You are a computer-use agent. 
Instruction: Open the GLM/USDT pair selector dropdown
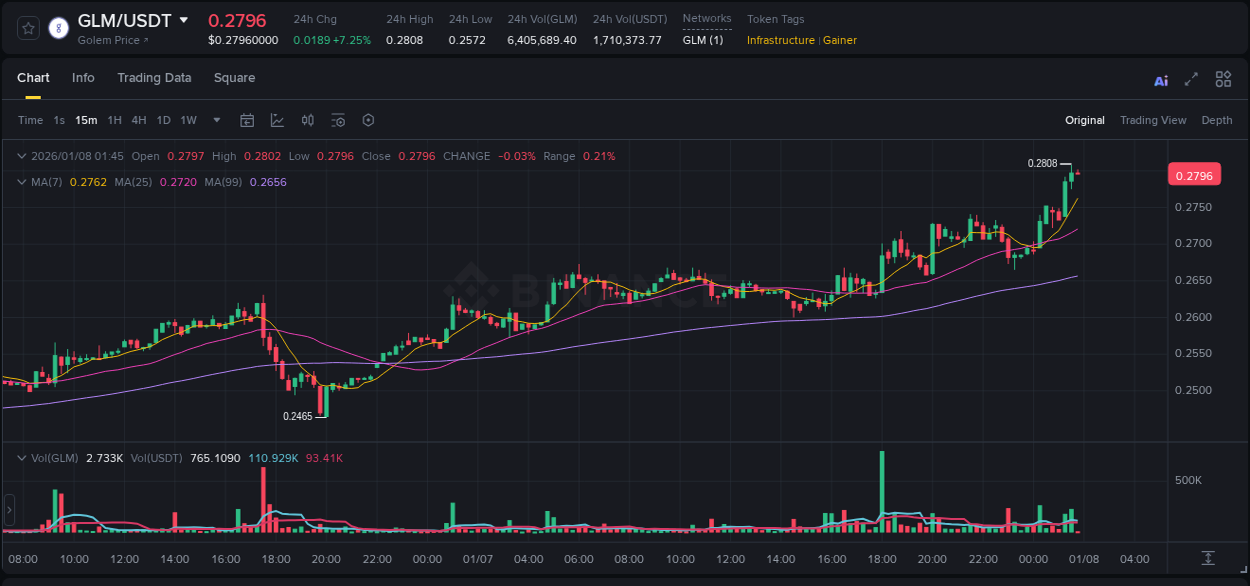pos(183,20)
